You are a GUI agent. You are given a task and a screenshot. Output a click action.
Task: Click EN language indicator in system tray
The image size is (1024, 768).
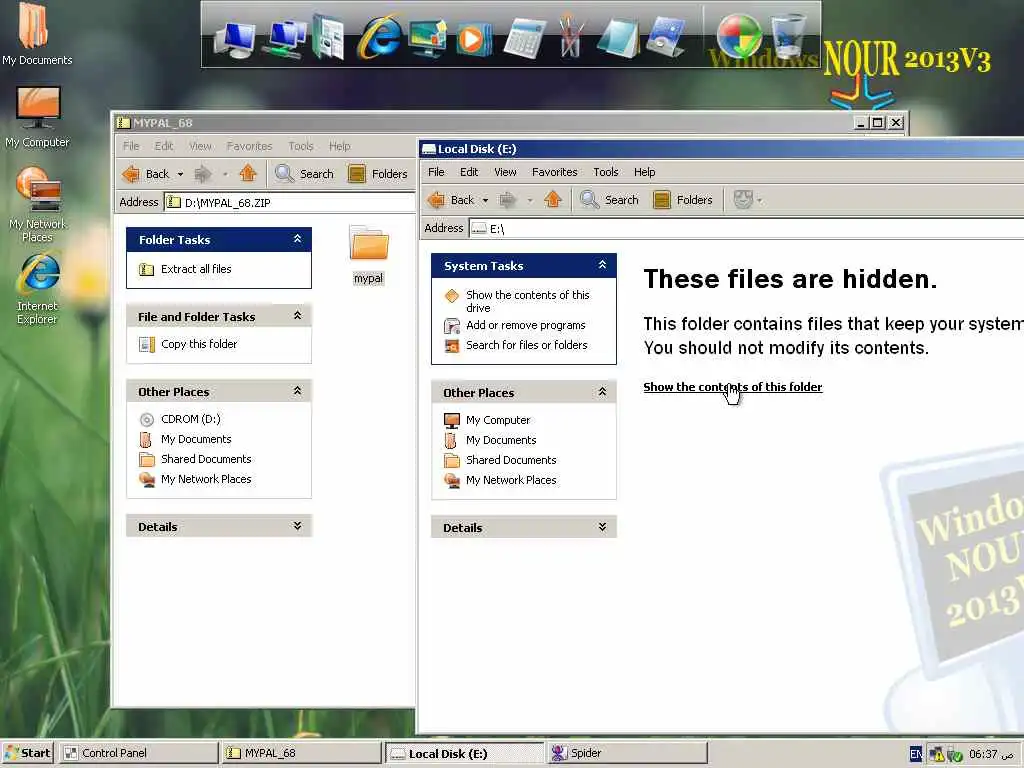(x=916, y=754)
